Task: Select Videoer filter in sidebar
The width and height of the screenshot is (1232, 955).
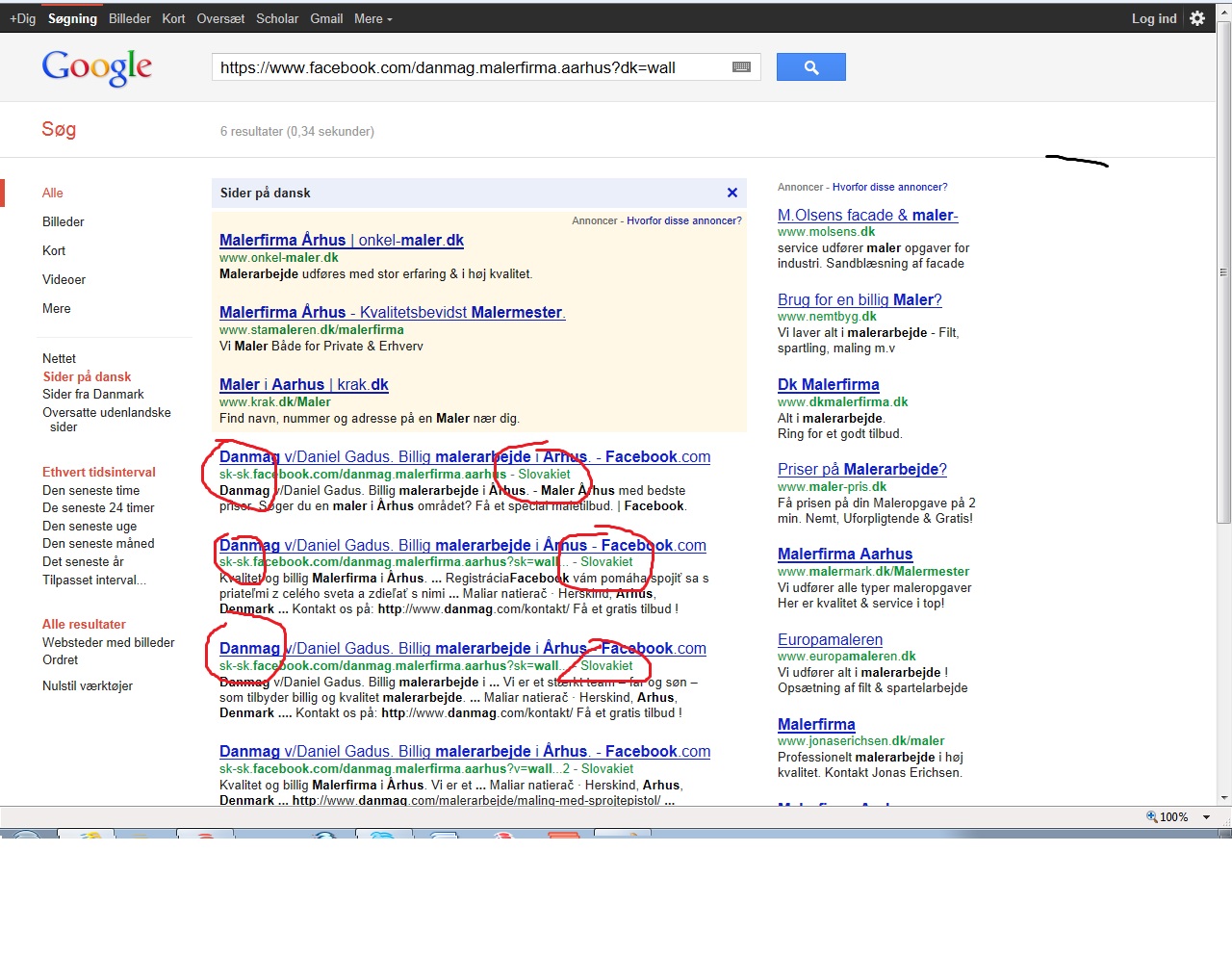Action: (x=64, y=279)
